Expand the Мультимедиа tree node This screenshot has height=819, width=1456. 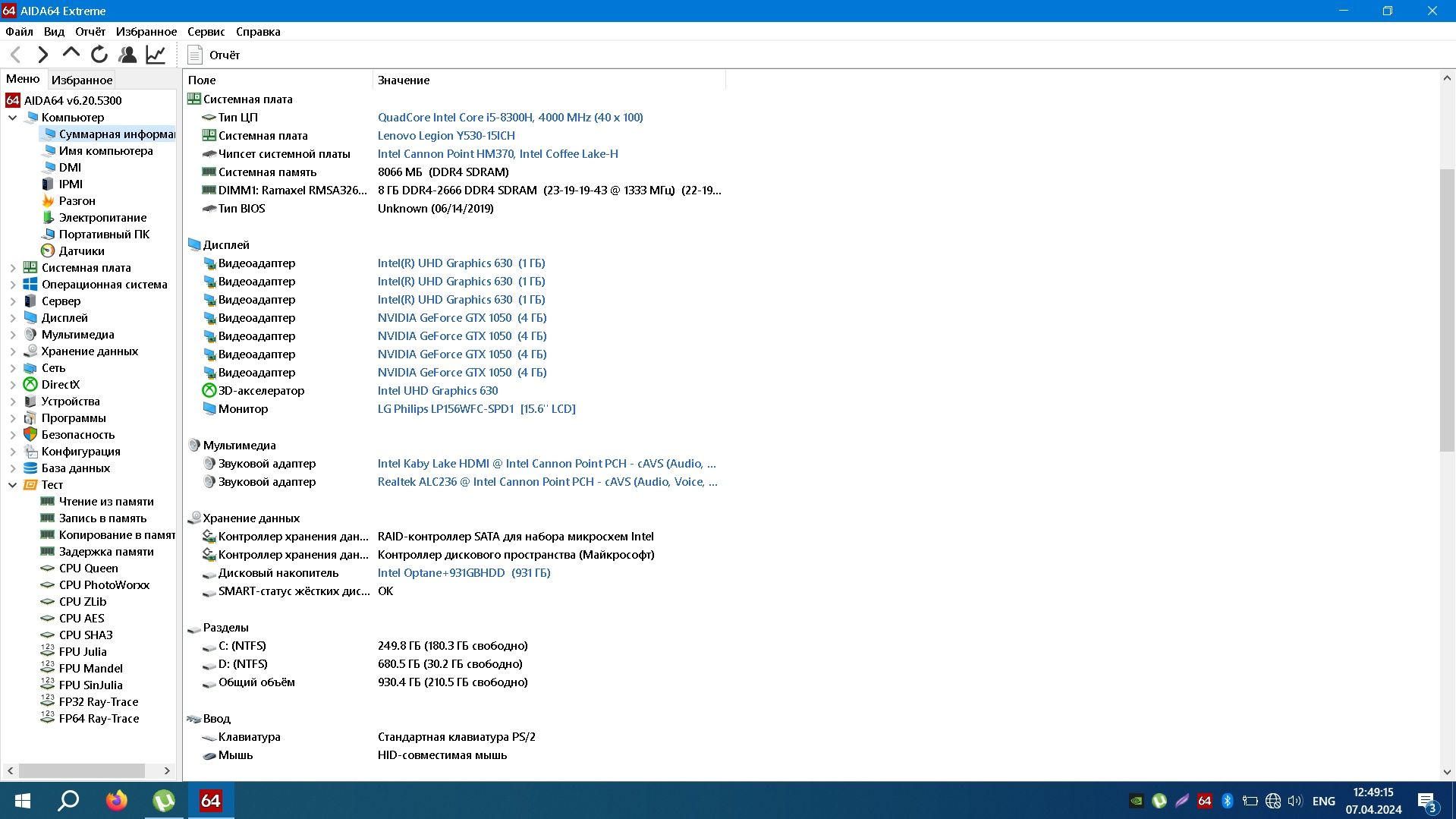(12, 335)
